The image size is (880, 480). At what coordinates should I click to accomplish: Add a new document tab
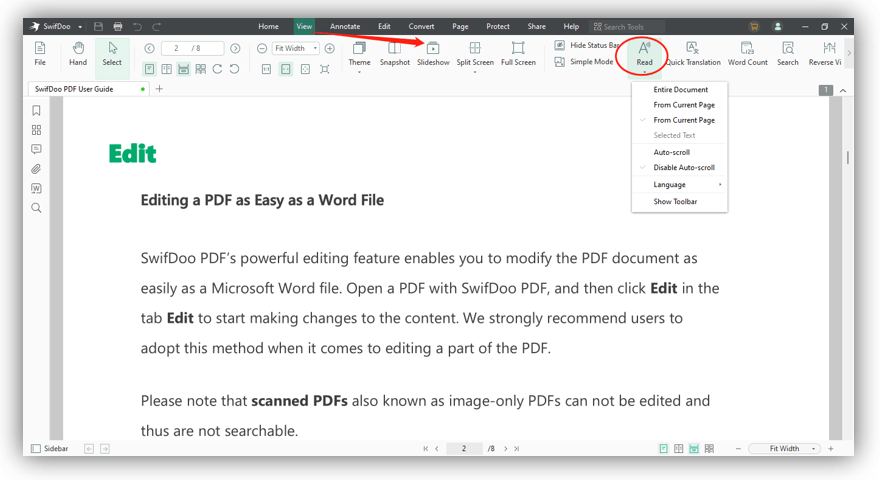(159, 89)
